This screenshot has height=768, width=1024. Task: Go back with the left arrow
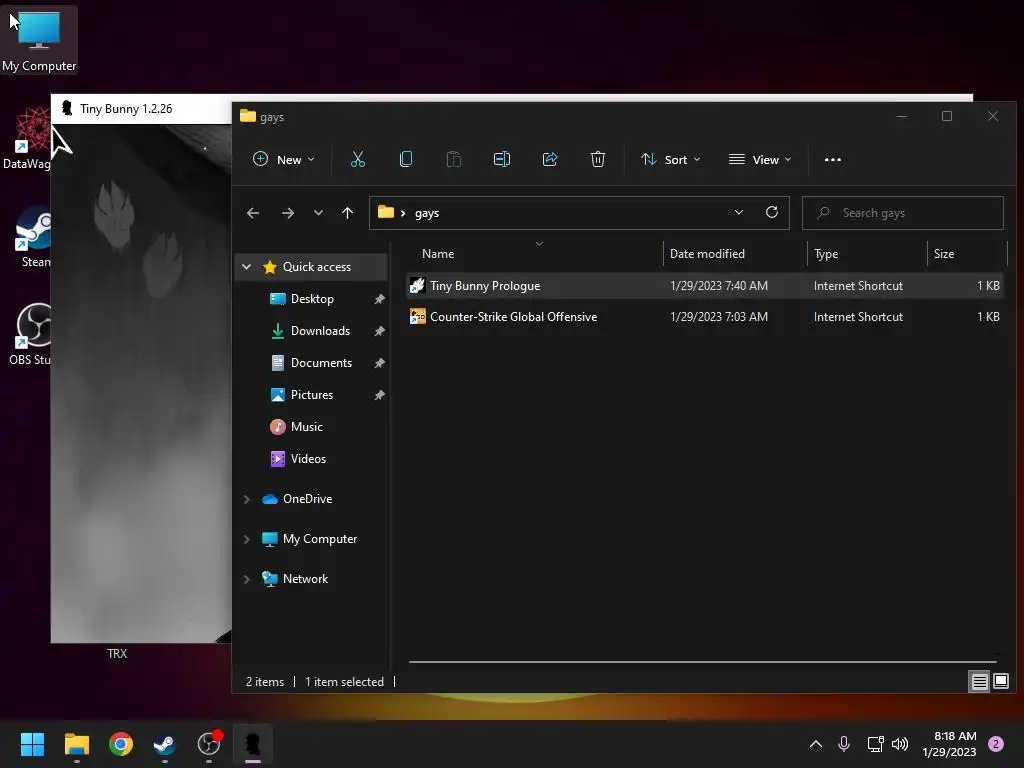tap(253, 213)
